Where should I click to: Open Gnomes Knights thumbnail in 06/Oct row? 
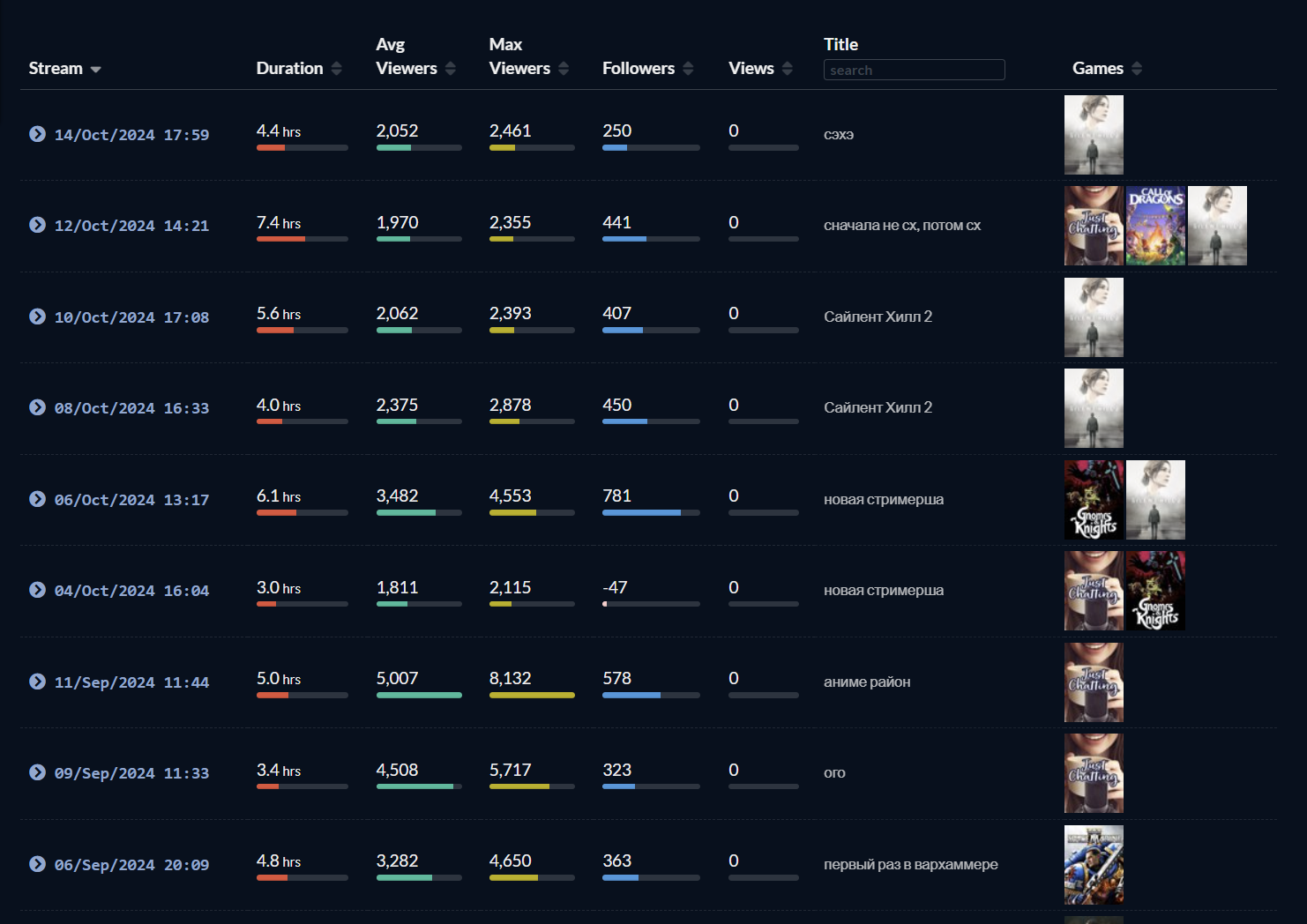click(1094, 500)
